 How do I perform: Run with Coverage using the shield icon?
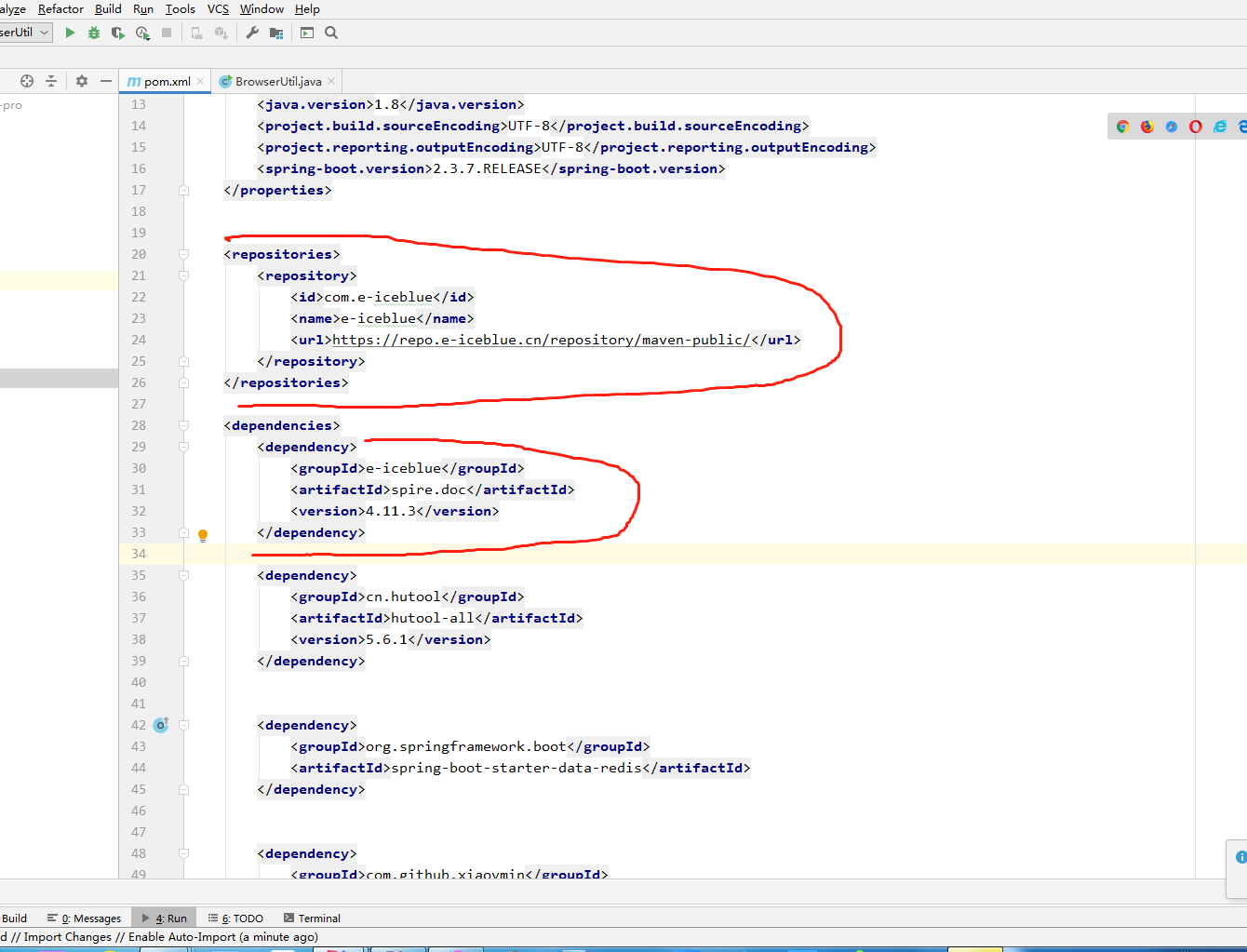click(117, 33)
